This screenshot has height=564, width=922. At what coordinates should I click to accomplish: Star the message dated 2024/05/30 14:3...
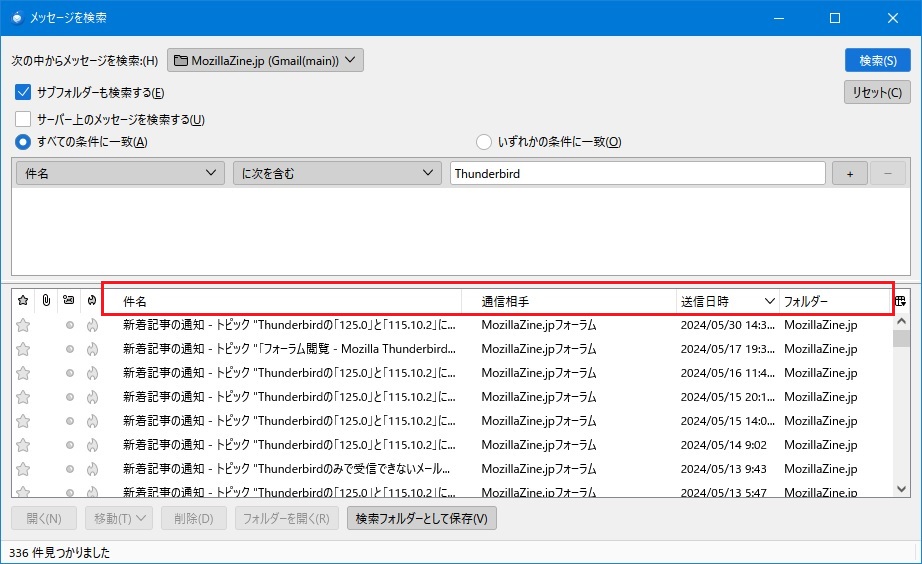(23, 325)
